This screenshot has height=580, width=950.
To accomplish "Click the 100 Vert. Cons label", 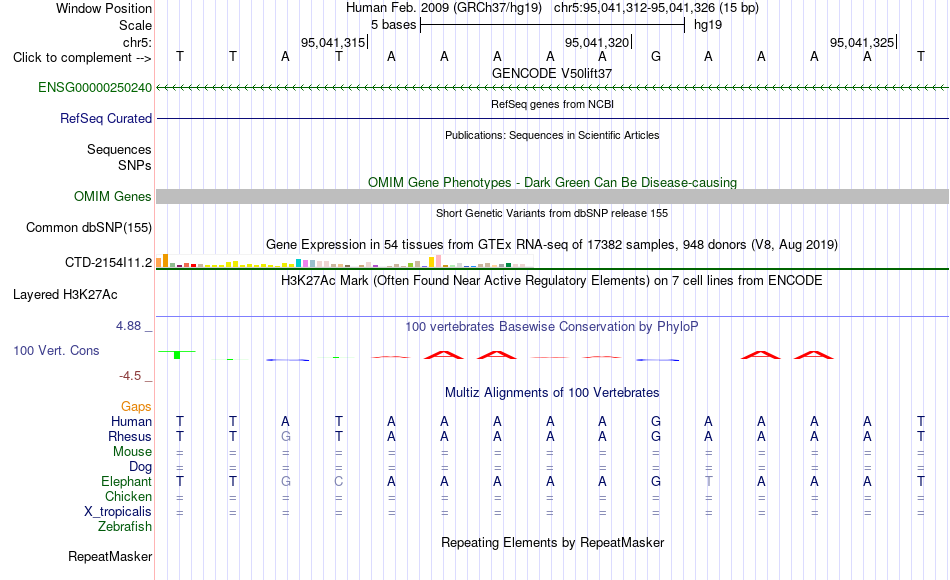I will 56,350.
